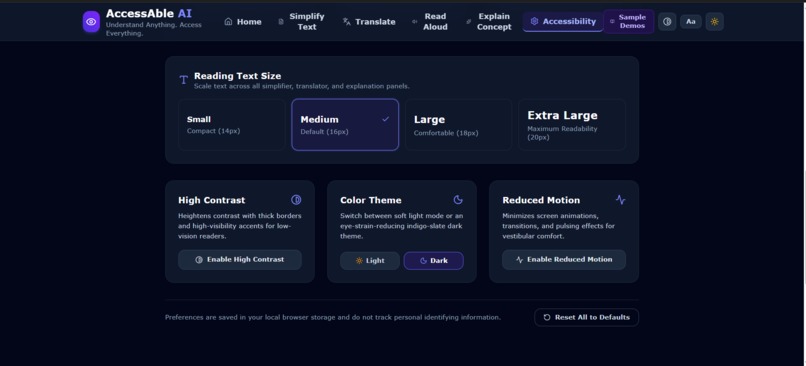Open the Read Aloud page
This screenshot has height=366, width=806.
point(430,22)
